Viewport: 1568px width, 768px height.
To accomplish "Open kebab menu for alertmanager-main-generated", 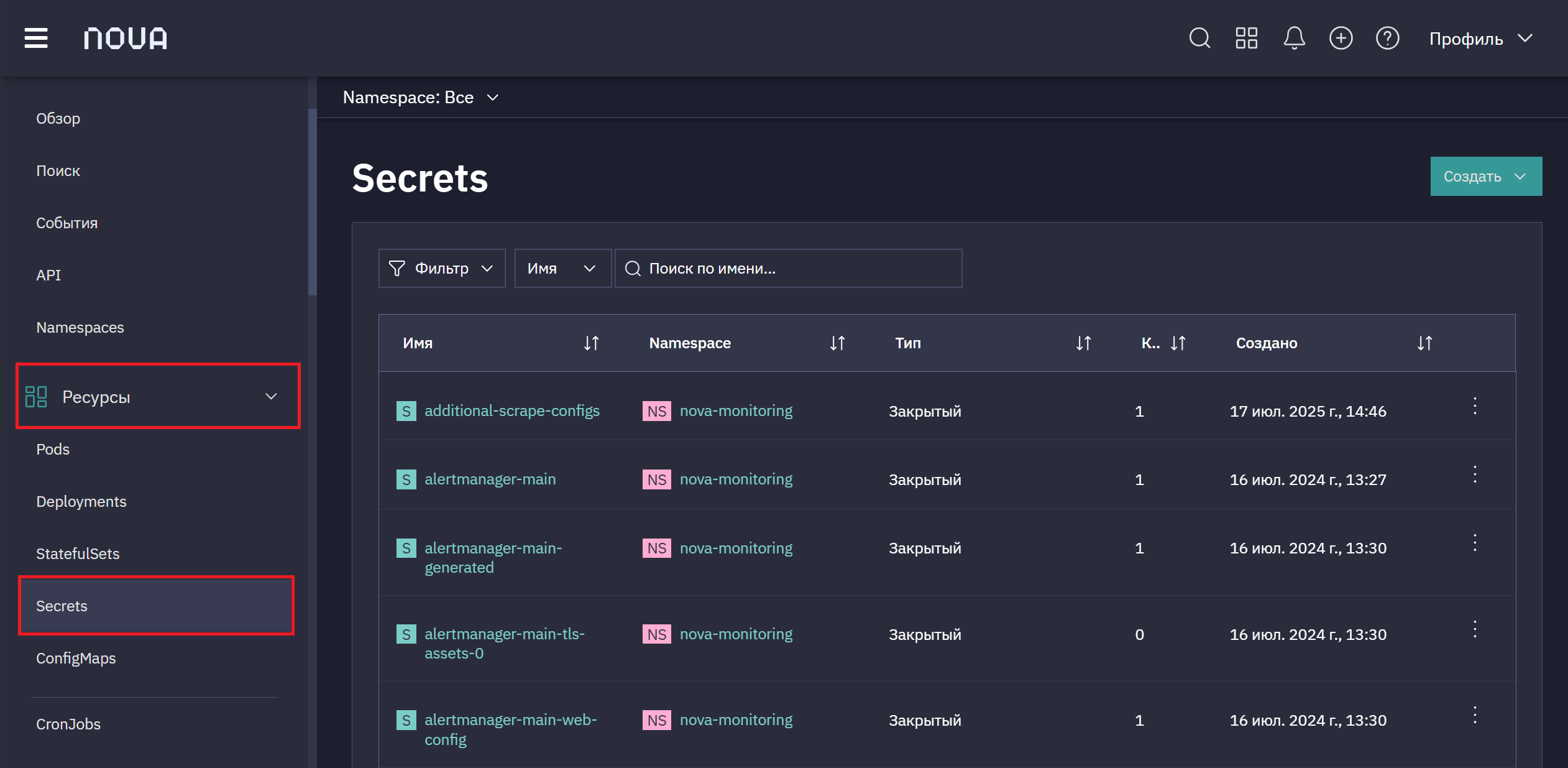I will (1475, 543).
